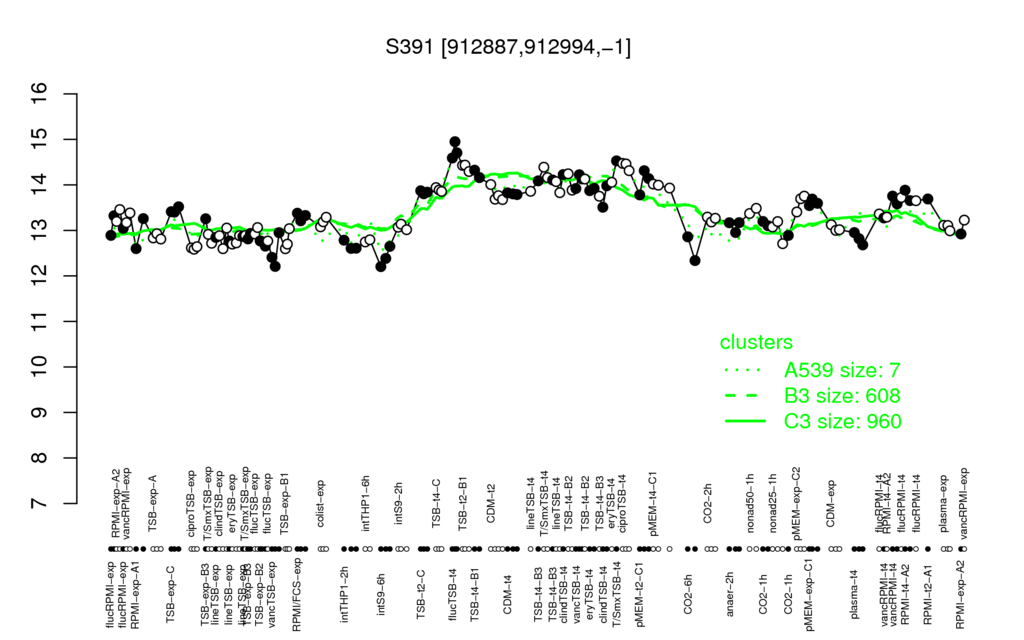
Task: Click the TSB-exp-C axis label
Action: (x=170, y=592)
